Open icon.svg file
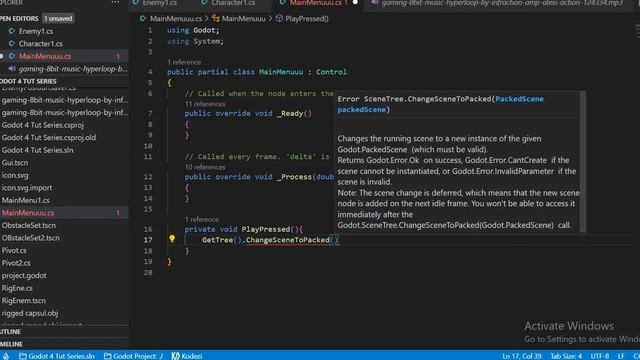The width and height of the screenshot is (640, 360). (x=15, y=176)
